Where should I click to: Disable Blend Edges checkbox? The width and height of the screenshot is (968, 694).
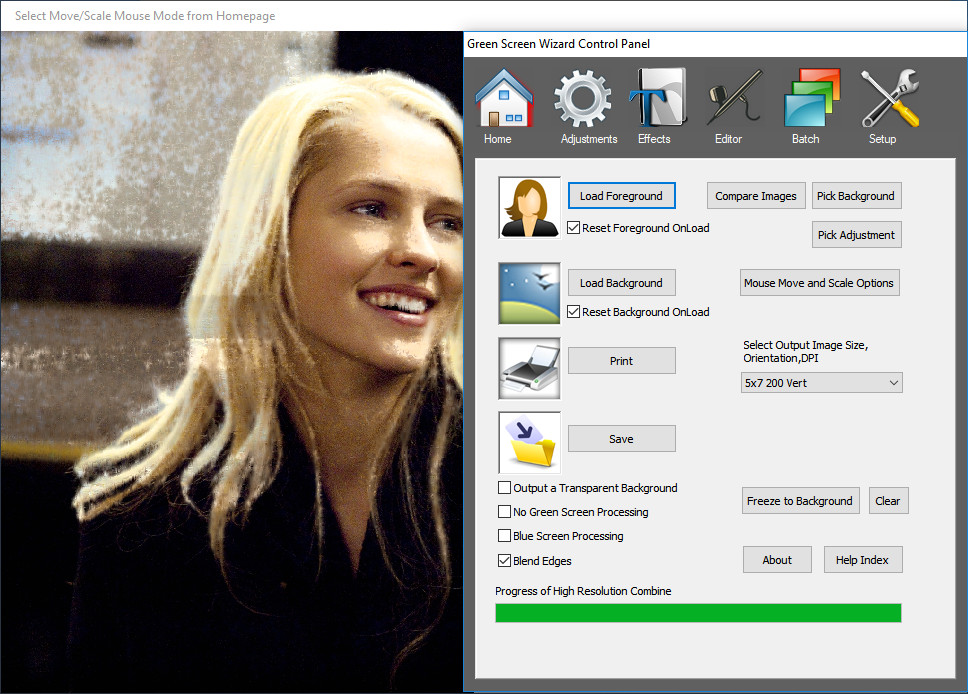[504, 561]
